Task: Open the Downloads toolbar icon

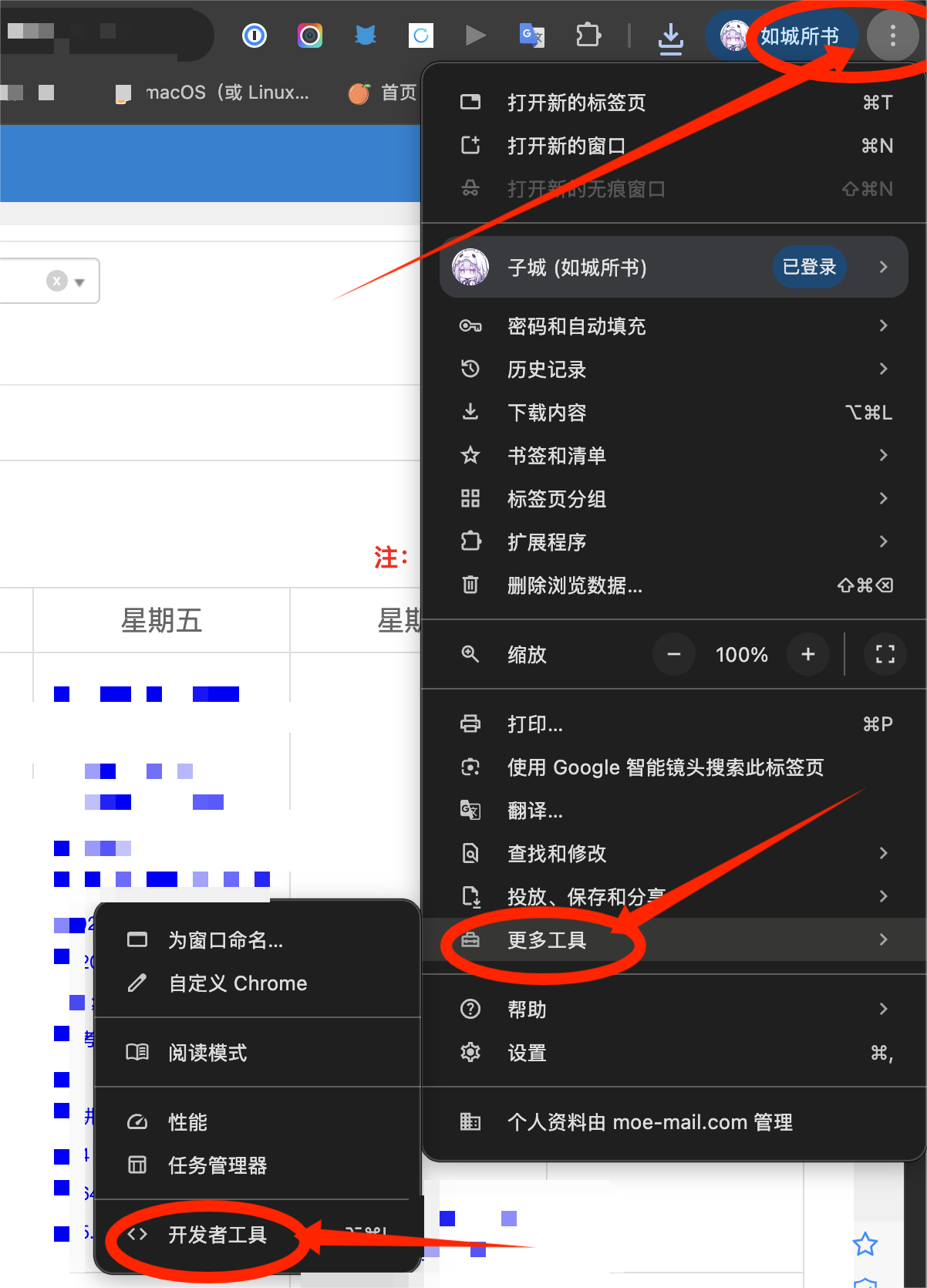Action: pyautogui.click(x=670, y=37)
